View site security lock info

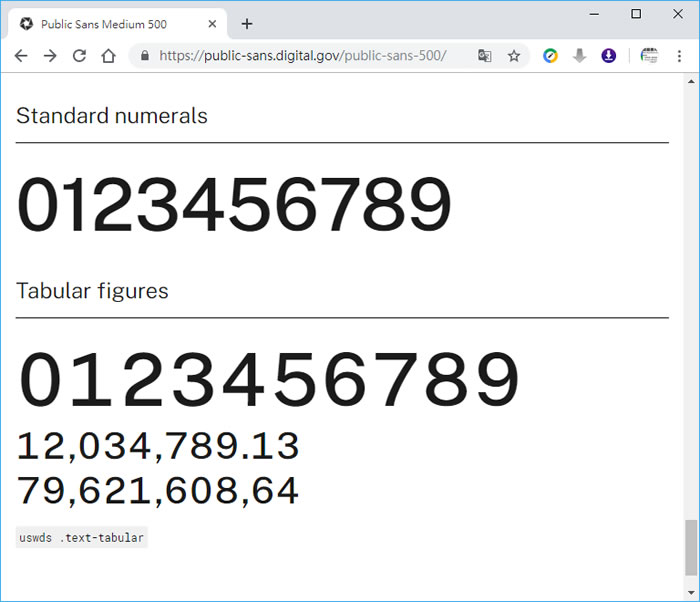145,55
